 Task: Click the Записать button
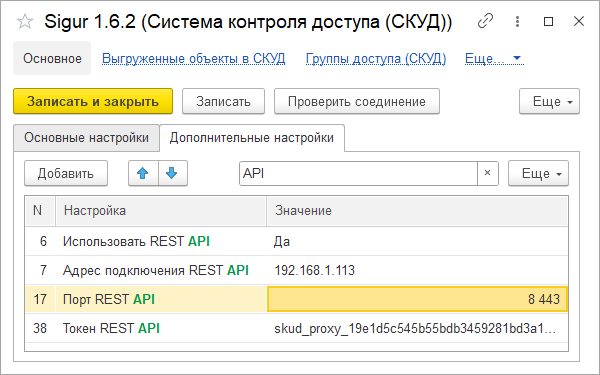pyautogui.click(x=223, y=101)
